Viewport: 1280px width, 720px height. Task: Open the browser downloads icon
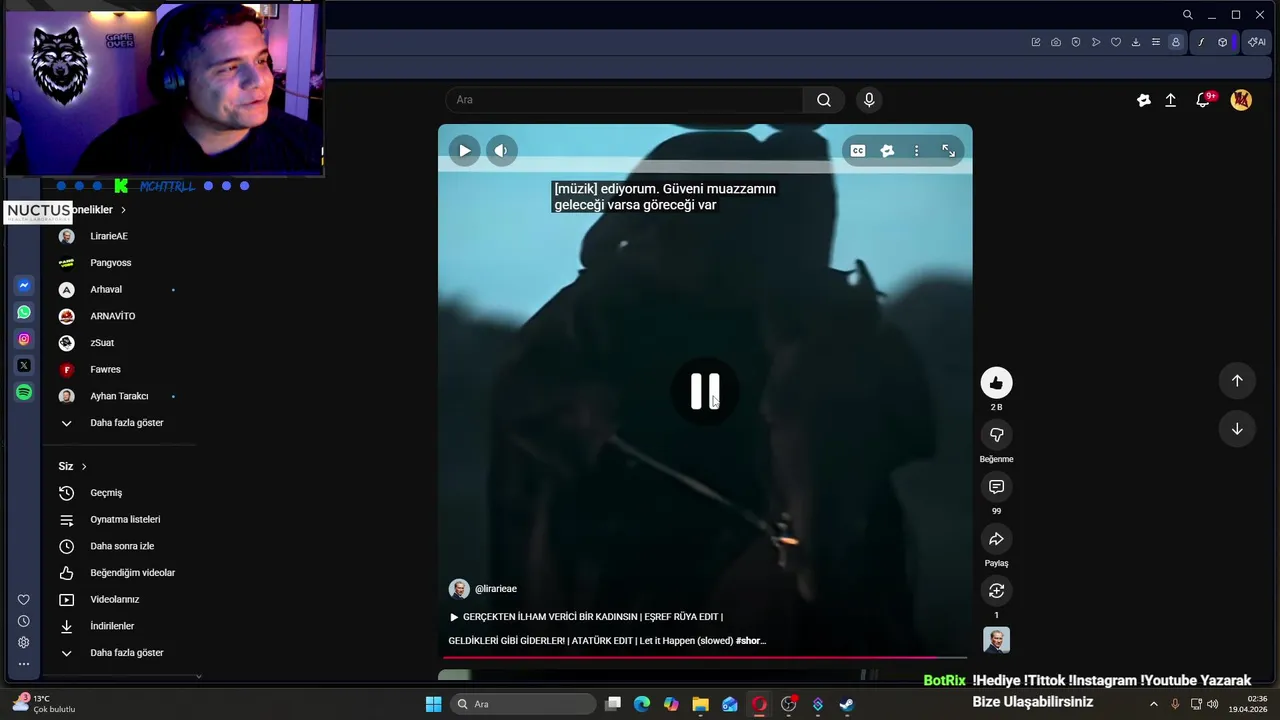tap(1136, 42)
